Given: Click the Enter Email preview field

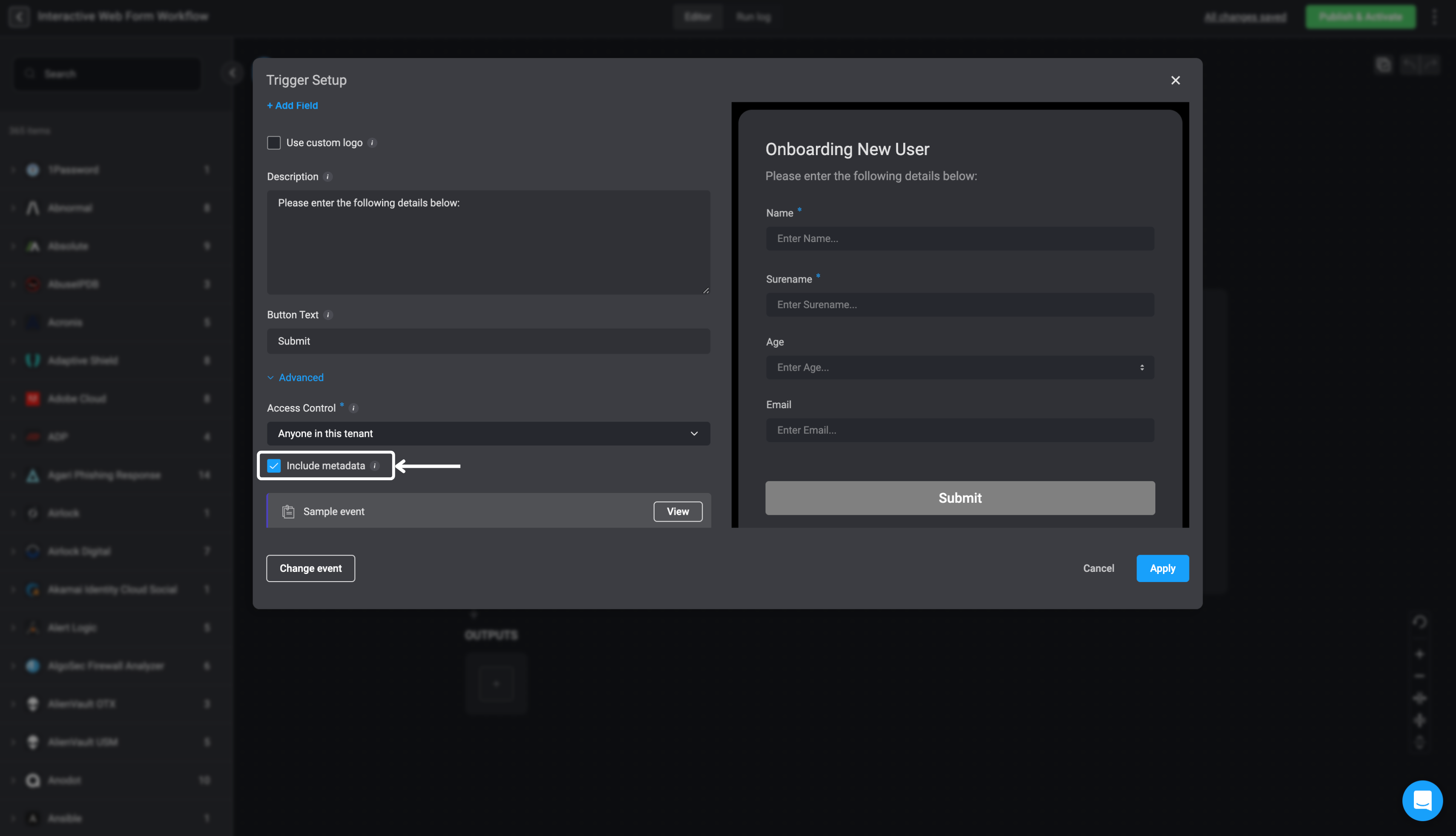Looking at the screenshot, I should 960,430.
